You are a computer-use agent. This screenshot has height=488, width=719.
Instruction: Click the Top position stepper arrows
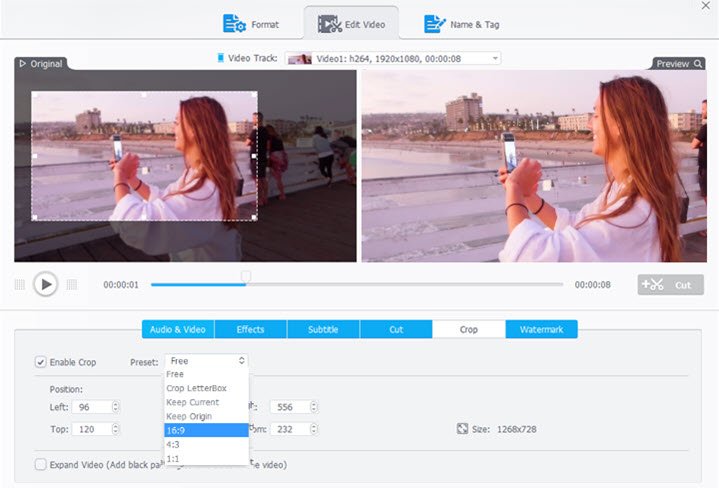click(116, 429)
